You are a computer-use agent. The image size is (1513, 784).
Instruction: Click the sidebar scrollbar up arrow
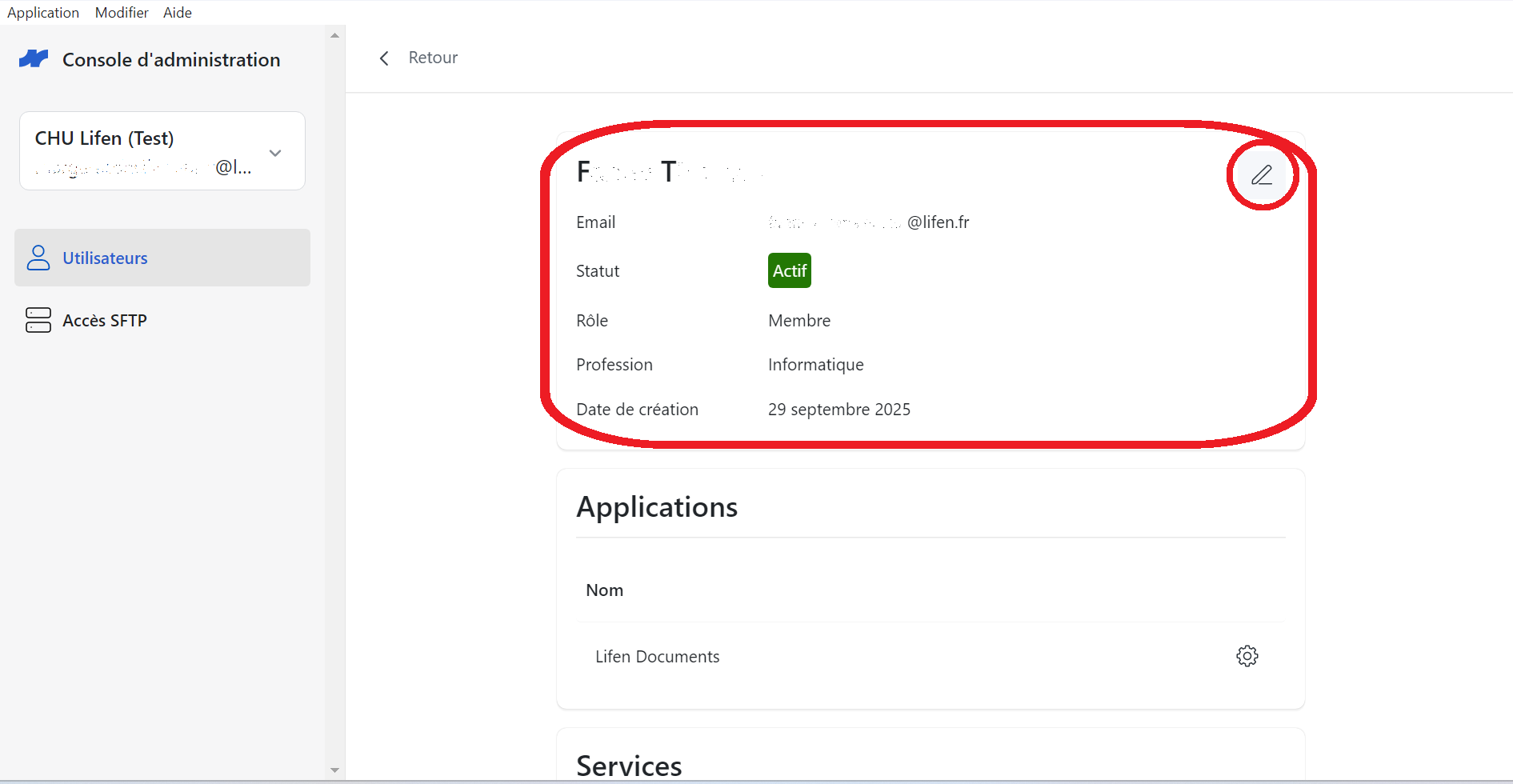click(x=334, y=35)
